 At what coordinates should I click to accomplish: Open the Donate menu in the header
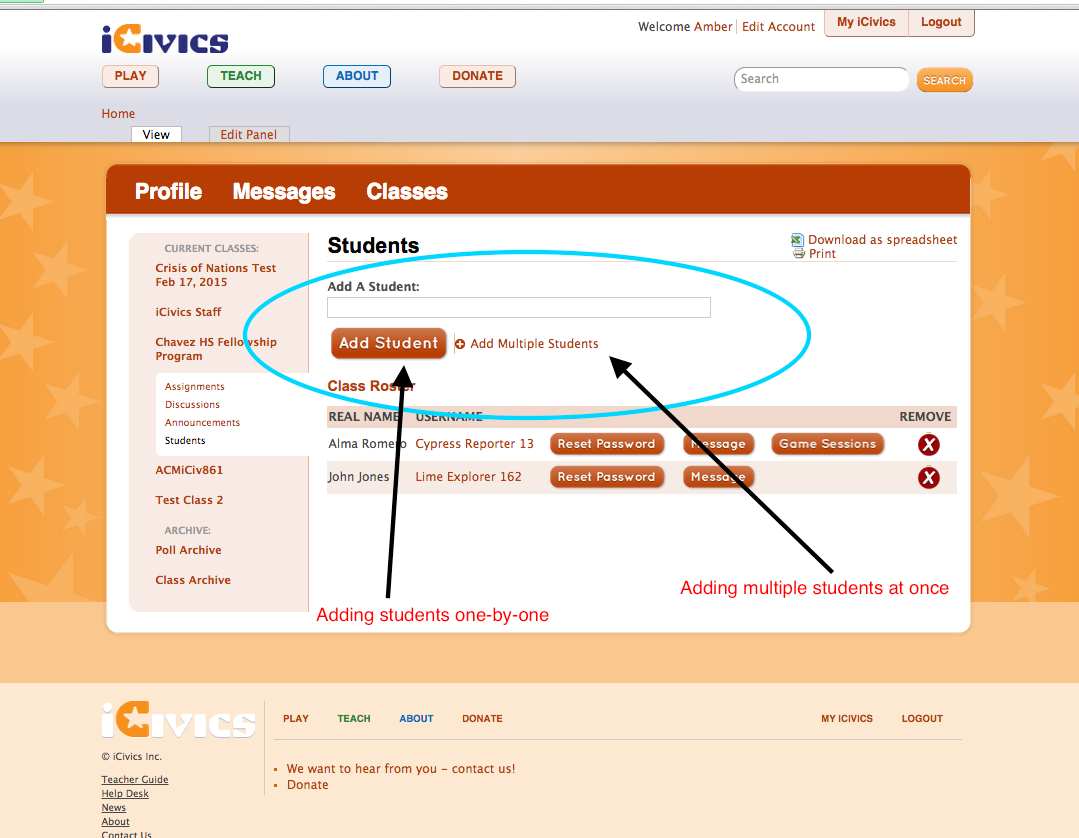click(x=478, y=76)
